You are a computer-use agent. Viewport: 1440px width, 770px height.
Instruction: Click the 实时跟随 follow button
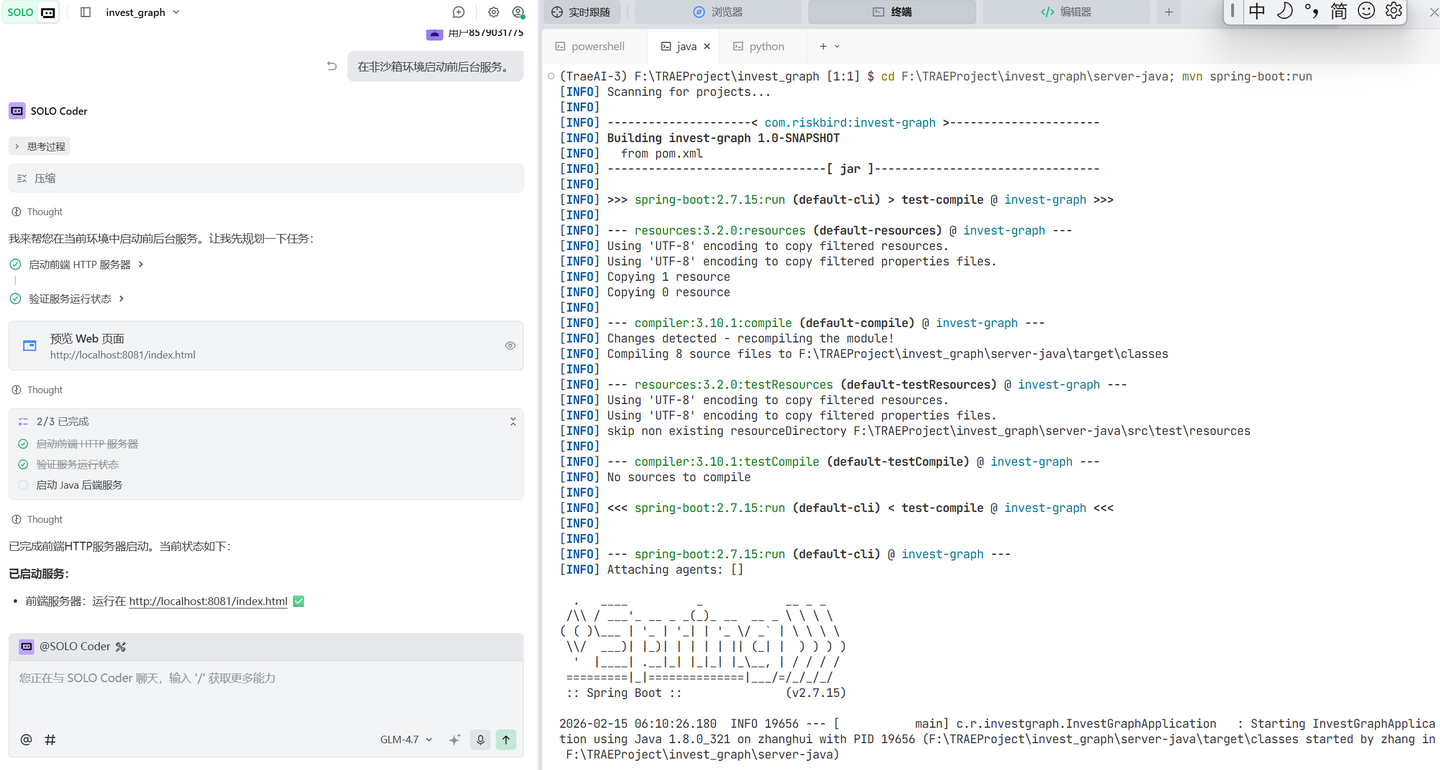pos(581,12)
